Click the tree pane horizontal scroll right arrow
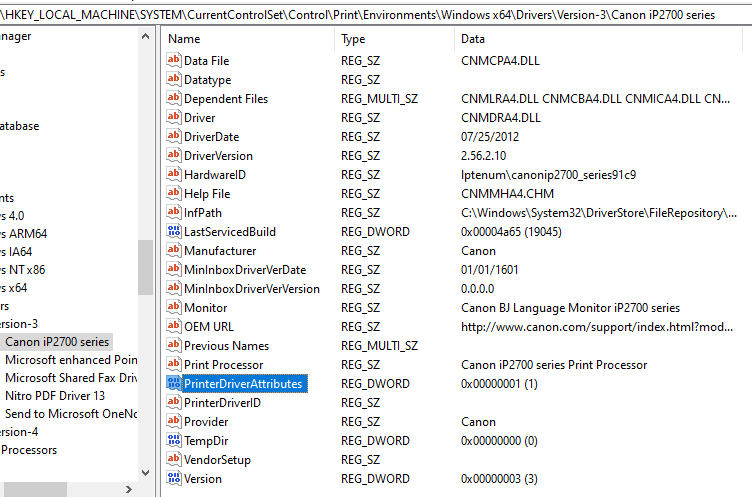752x497 pixels. [x=129, y=489]
